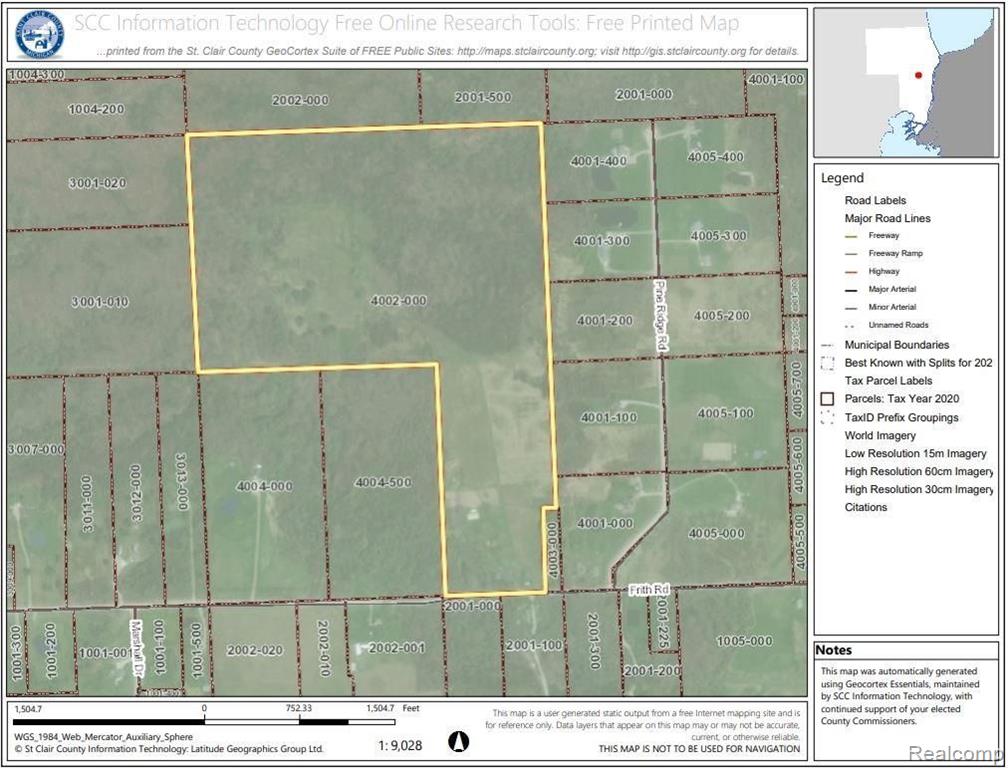The image size is (1008, 768).
Task: Click the overview inset map thumbnail
Action: point(906,83)
